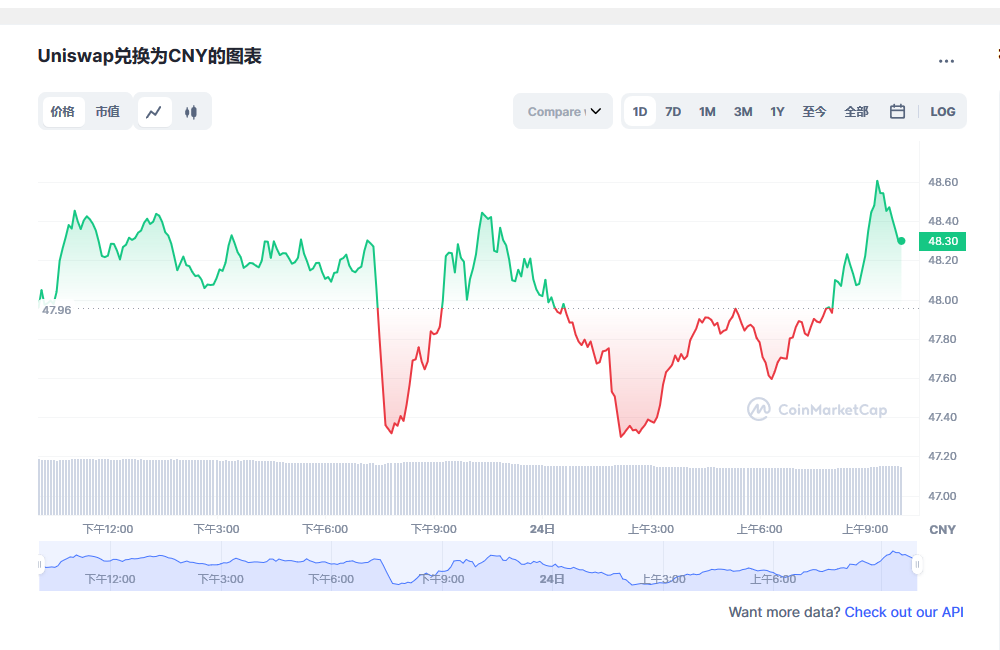Click the Uniswap兑换为CNY的图表 heading
The height and width of the screenshot is (650, 1000).
click(150, 56)
